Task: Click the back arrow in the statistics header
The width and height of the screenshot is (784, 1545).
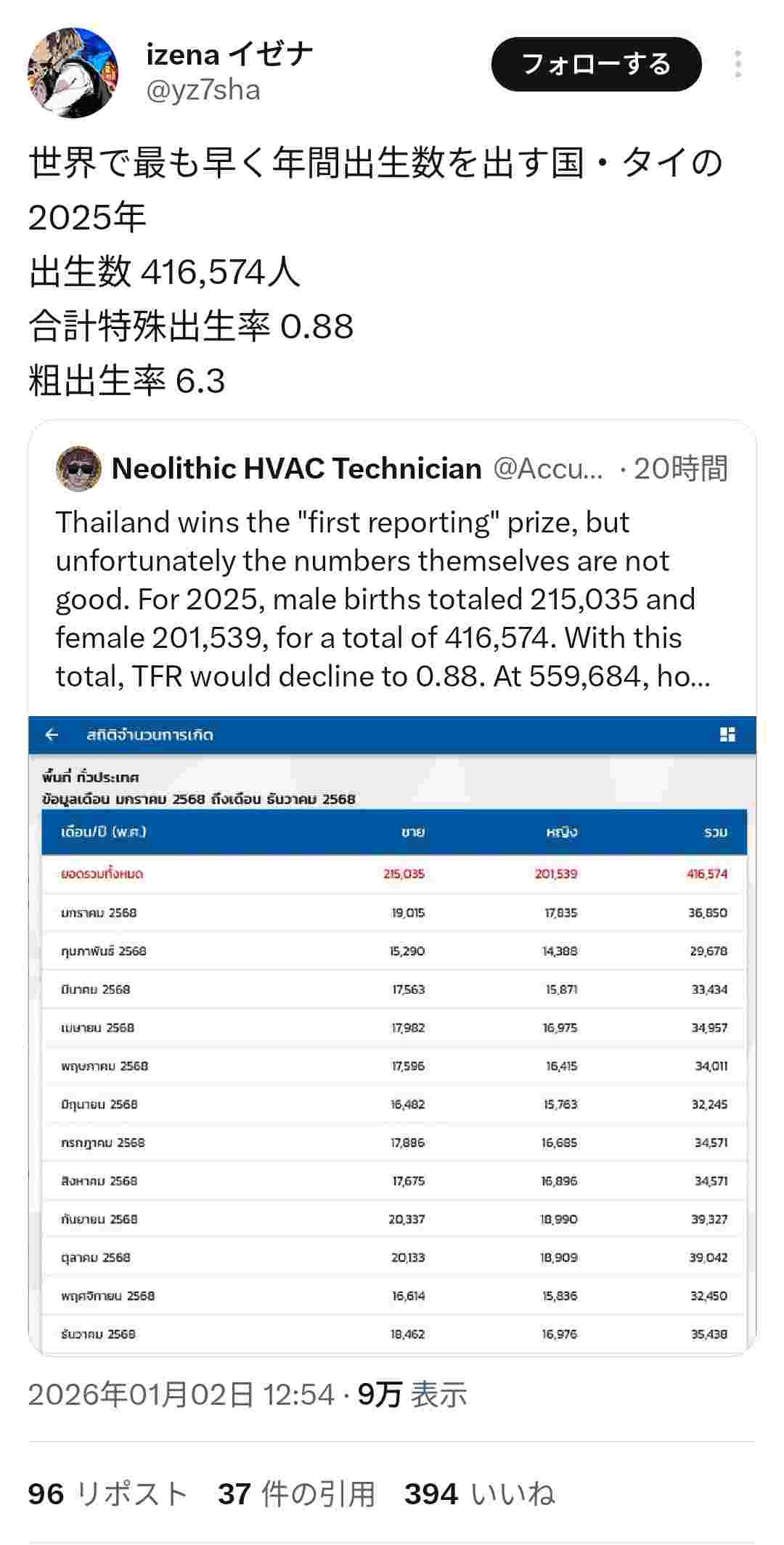Action: [52, 735]
